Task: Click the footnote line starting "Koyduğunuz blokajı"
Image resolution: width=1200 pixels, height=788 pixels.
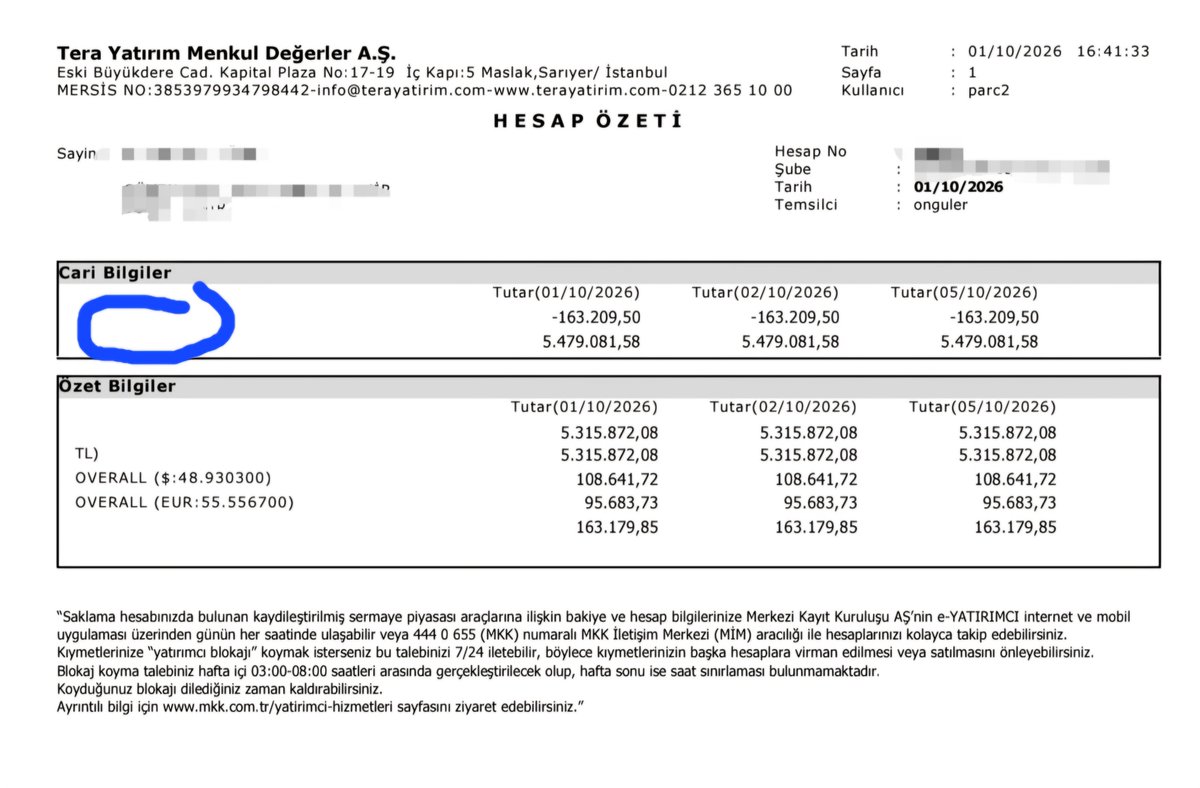Action: tap(220, 689)
